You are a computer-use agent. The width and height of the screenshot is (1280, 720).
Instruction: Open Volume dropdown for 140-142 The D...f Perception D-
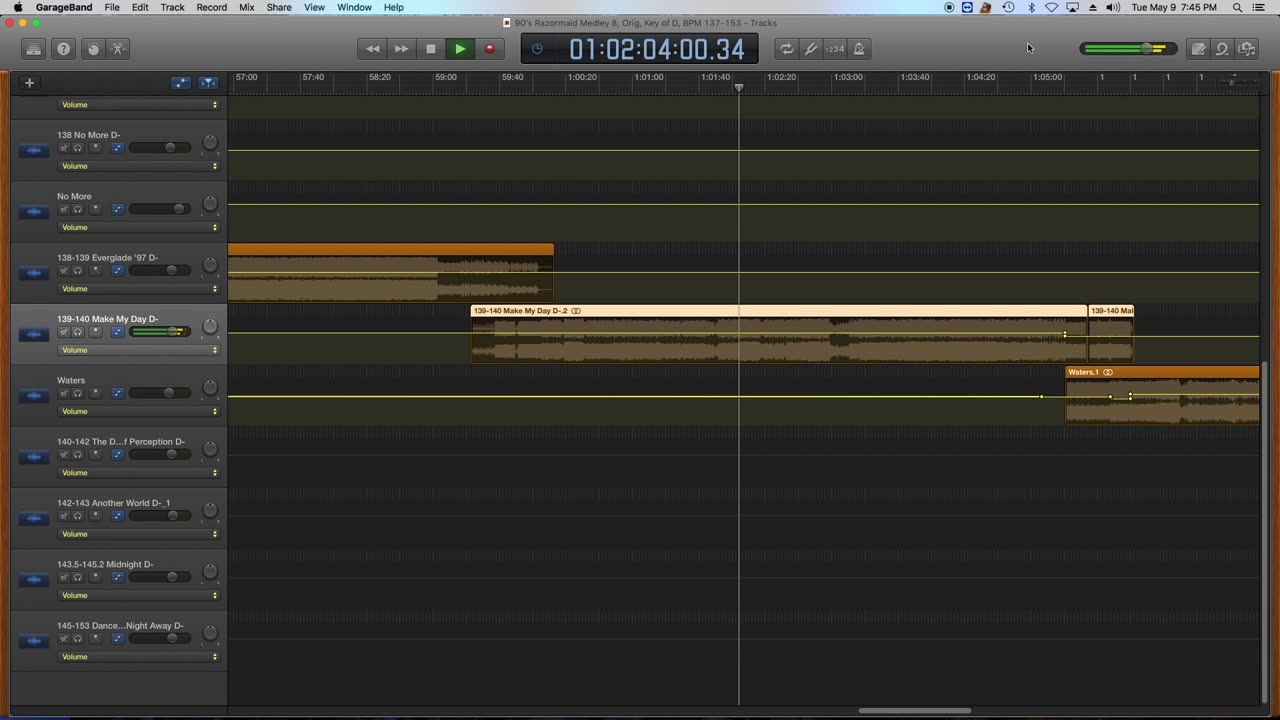click(138, 473)
